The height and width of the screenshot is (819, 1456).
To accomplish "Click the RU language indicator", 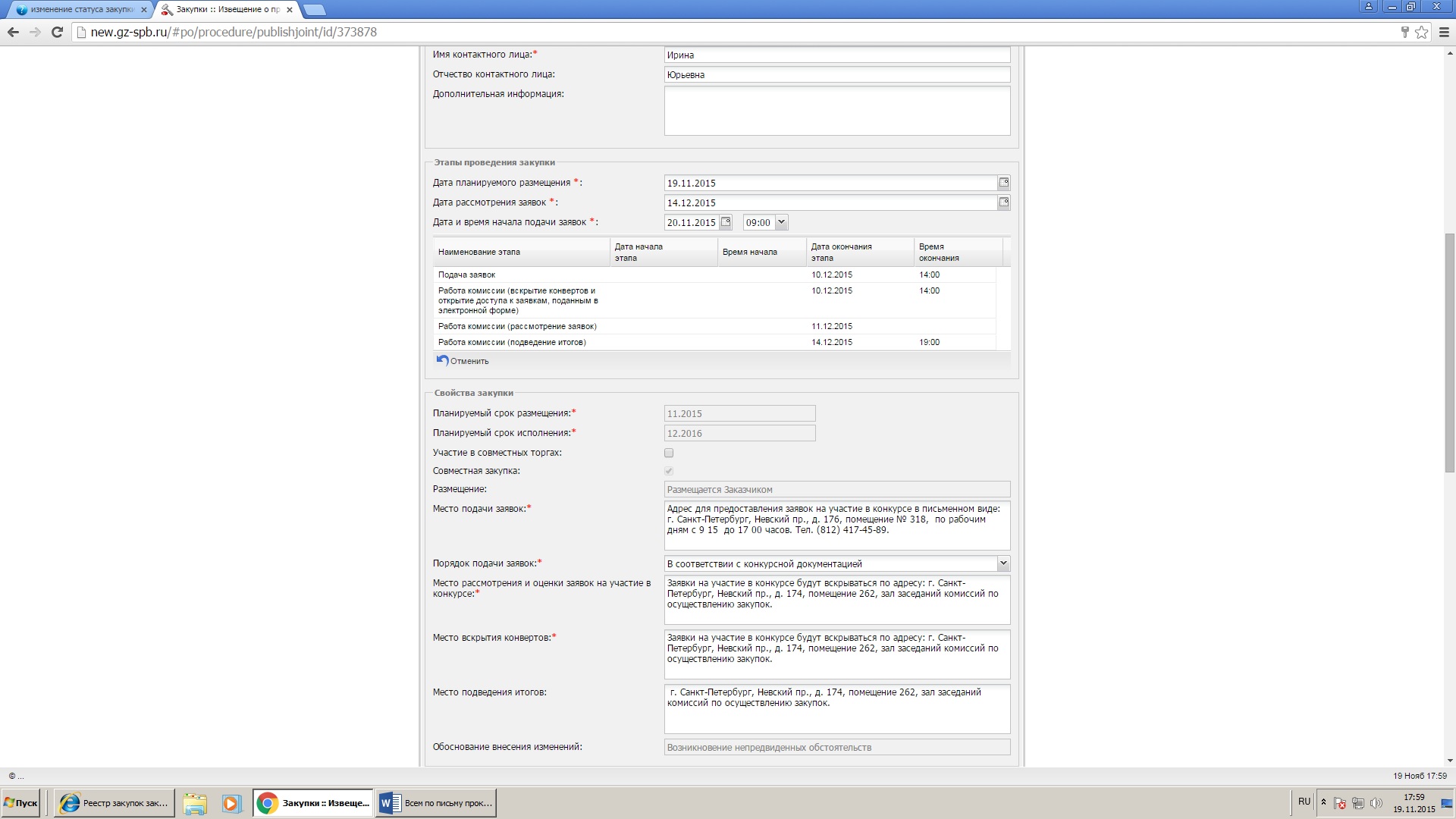I will (x=1304, y=802).
